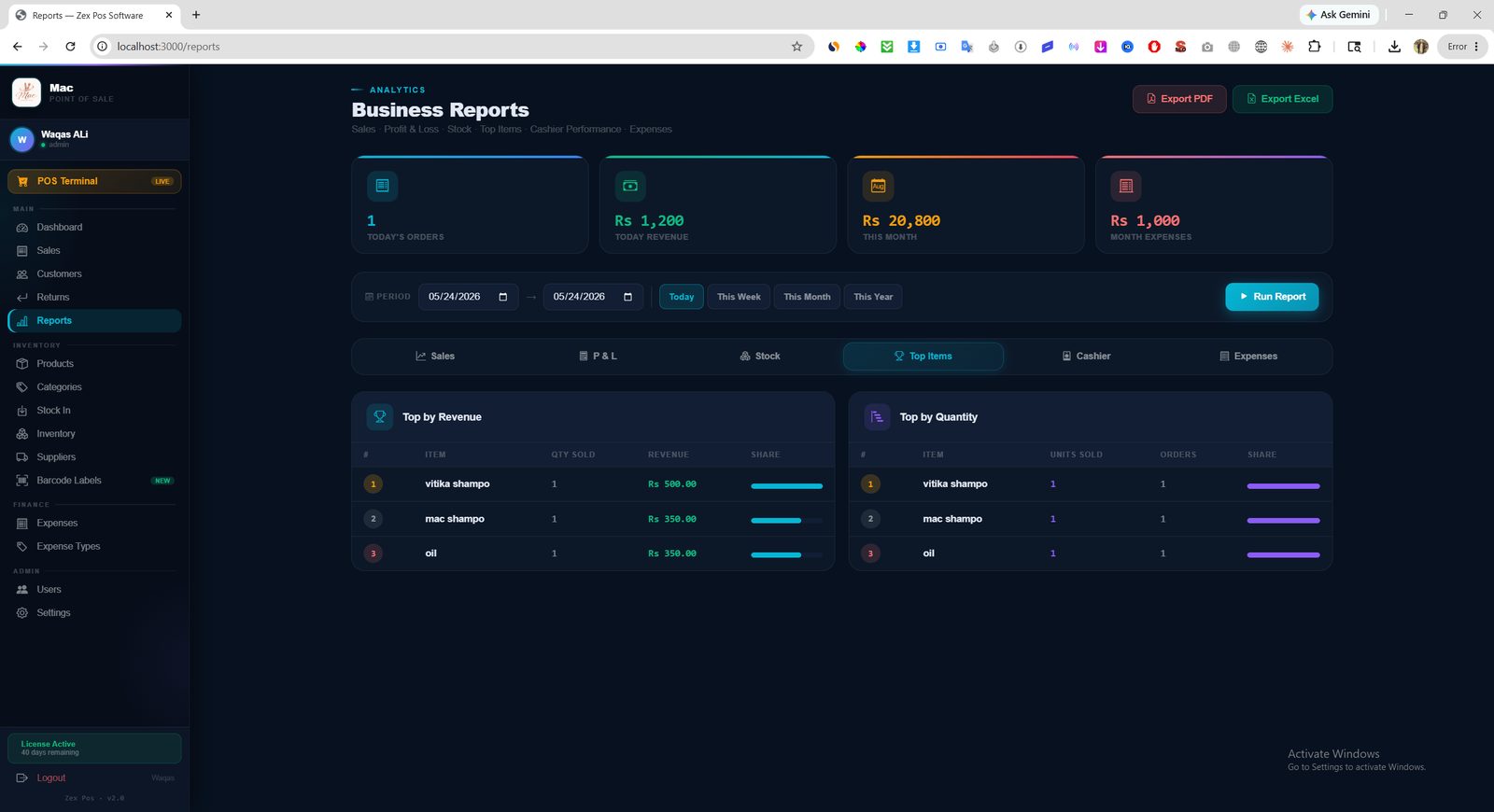Bookmark this page with the star icon
The width and height of the screenshot is (1494, 812).
click(x=796, y=47)
